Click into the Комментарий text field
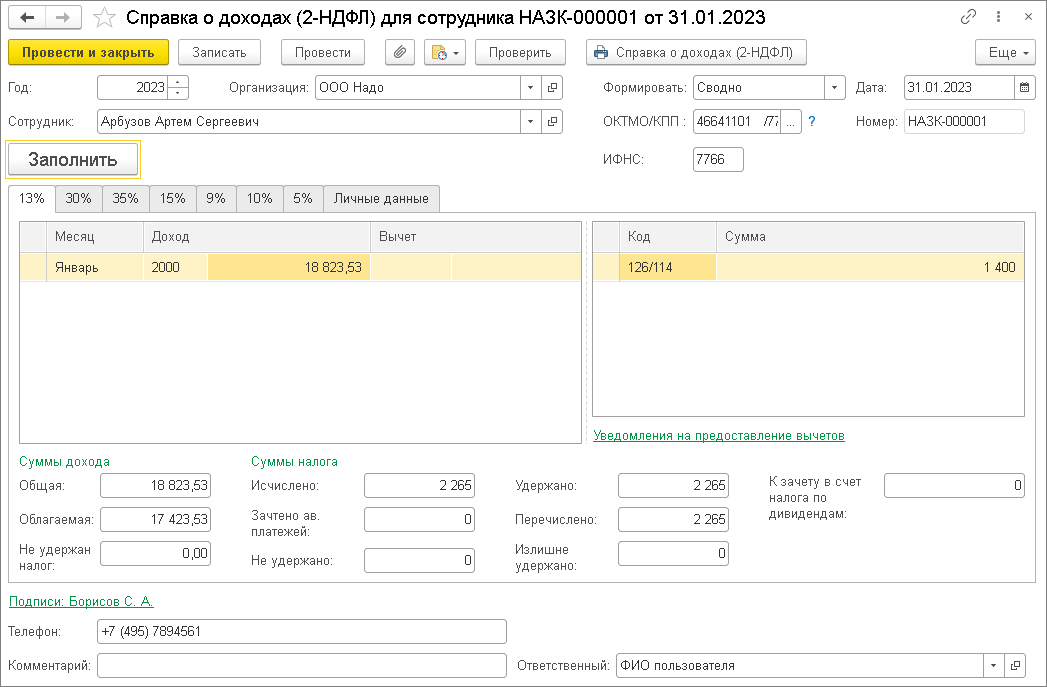The width and height of the screenshot is (1047, 687). pyautogui.click(x=301, y=665)
